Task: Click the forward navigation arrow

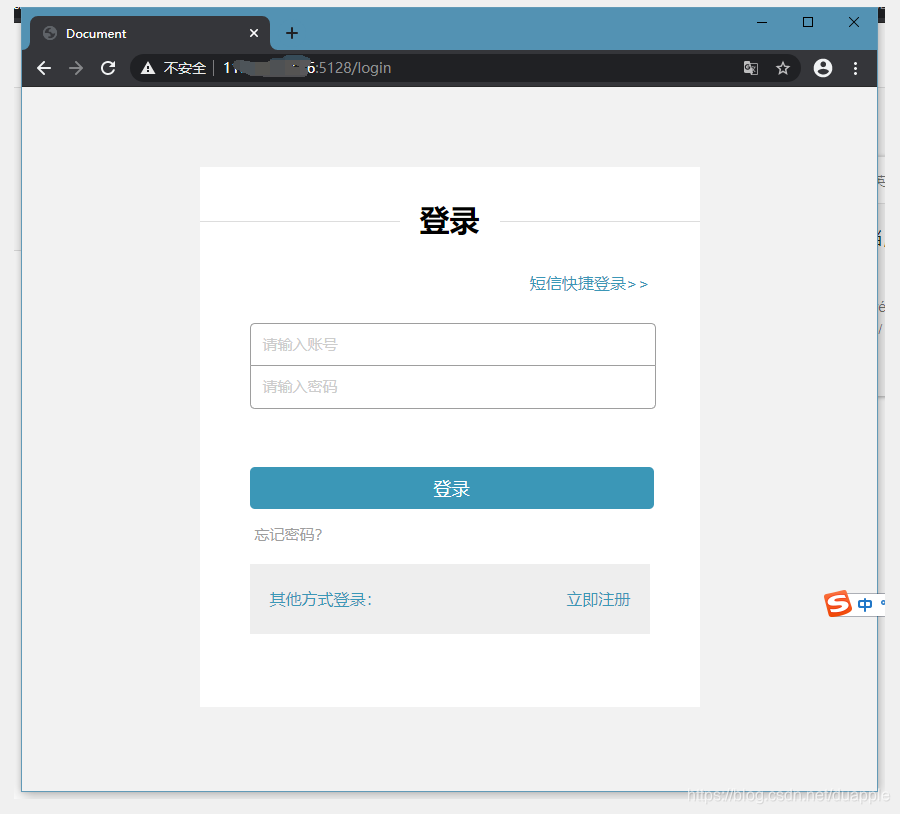Action: (75, 68)
